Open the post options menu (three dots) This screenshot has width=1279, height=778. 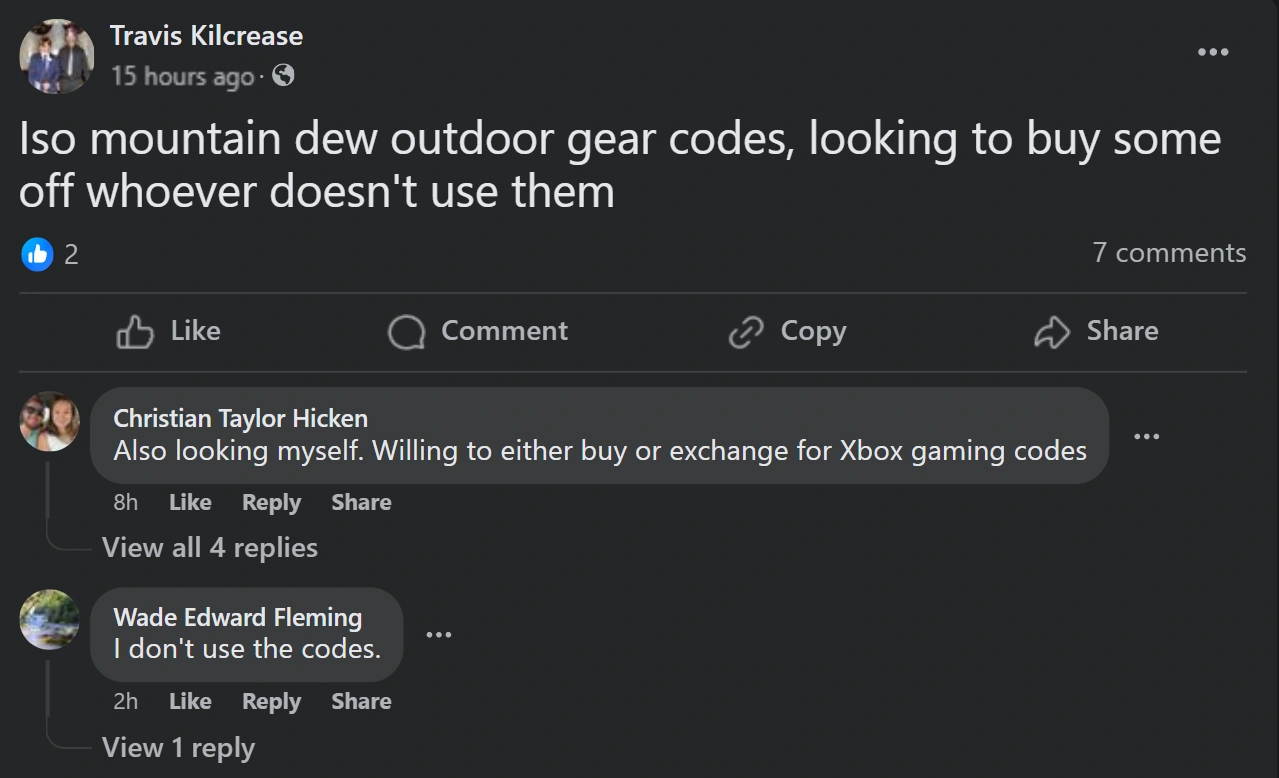1212,51
